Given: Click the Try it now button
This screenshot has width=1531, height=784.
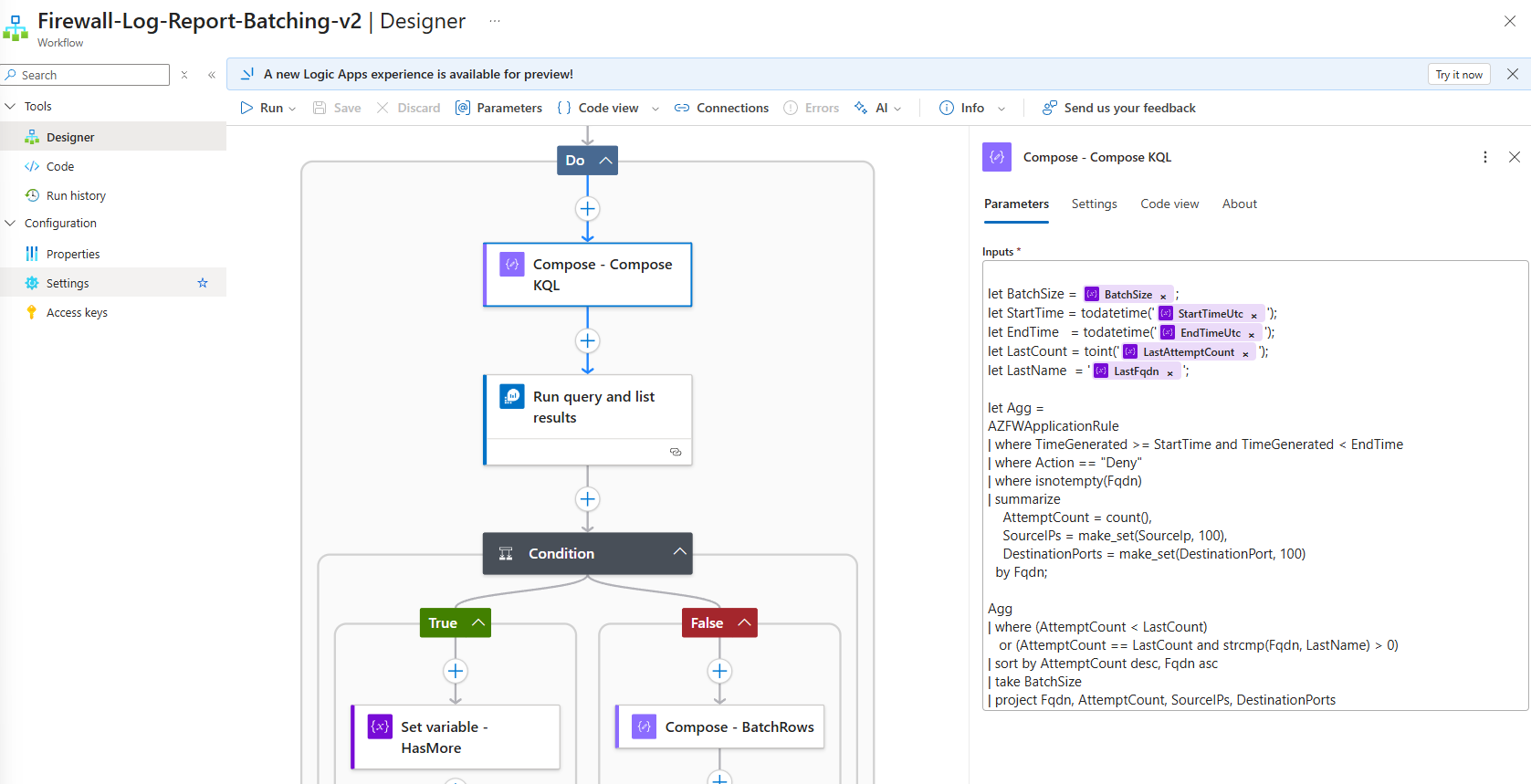Looking at the screenshot, I should (1458, 75).
